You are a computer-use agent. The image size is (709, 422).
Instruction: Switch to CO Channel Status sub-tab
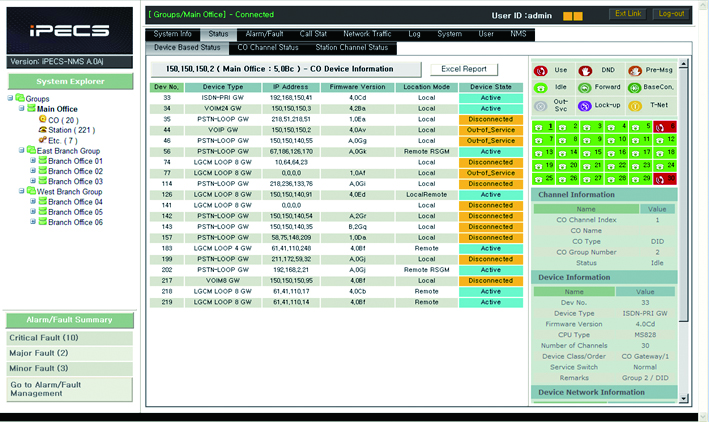268,47
